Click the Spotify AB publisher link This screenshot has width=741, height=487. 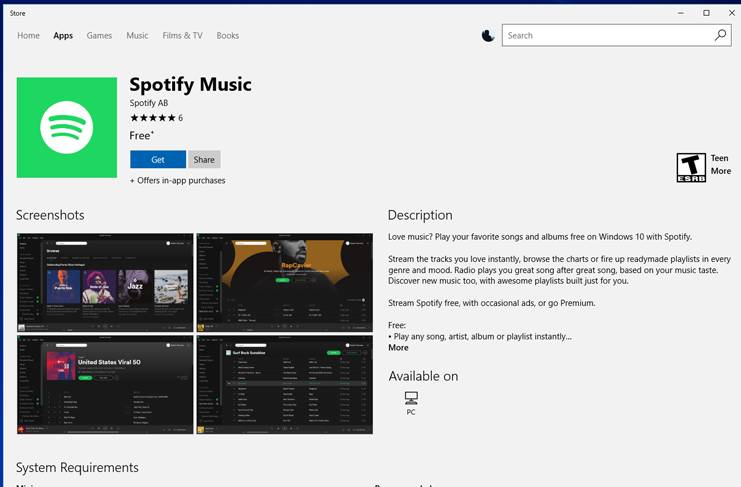(149, 103)
